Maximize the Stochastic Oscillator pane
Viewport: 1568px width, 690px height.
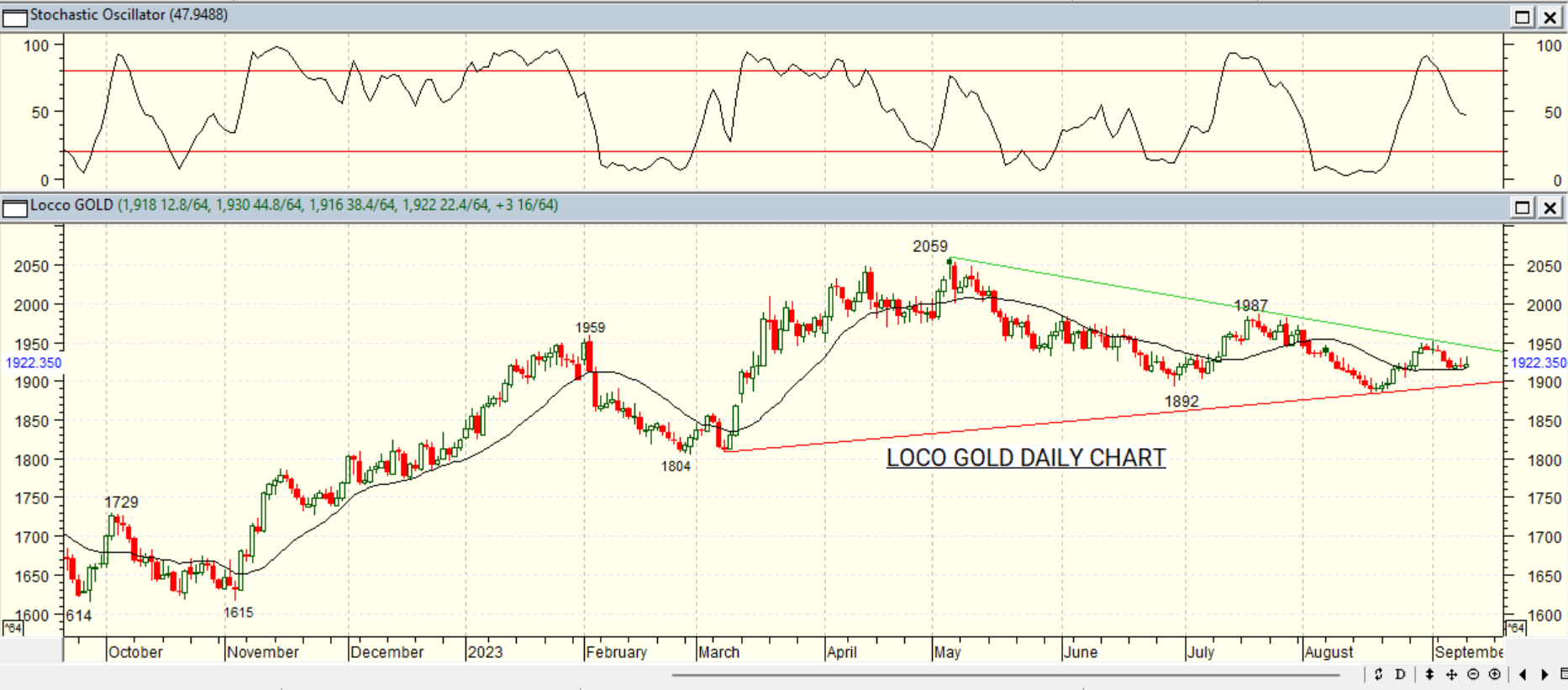pos(1523,17)
